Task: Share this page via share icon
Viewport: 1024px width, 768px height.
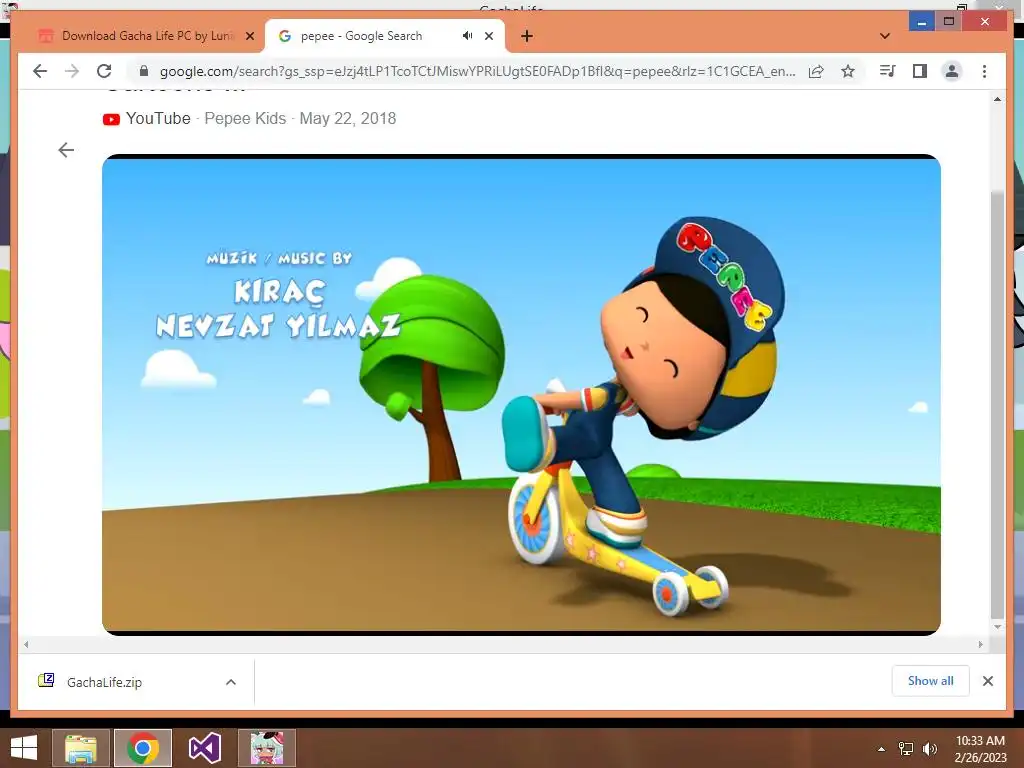Action: [x=816, y=71]
